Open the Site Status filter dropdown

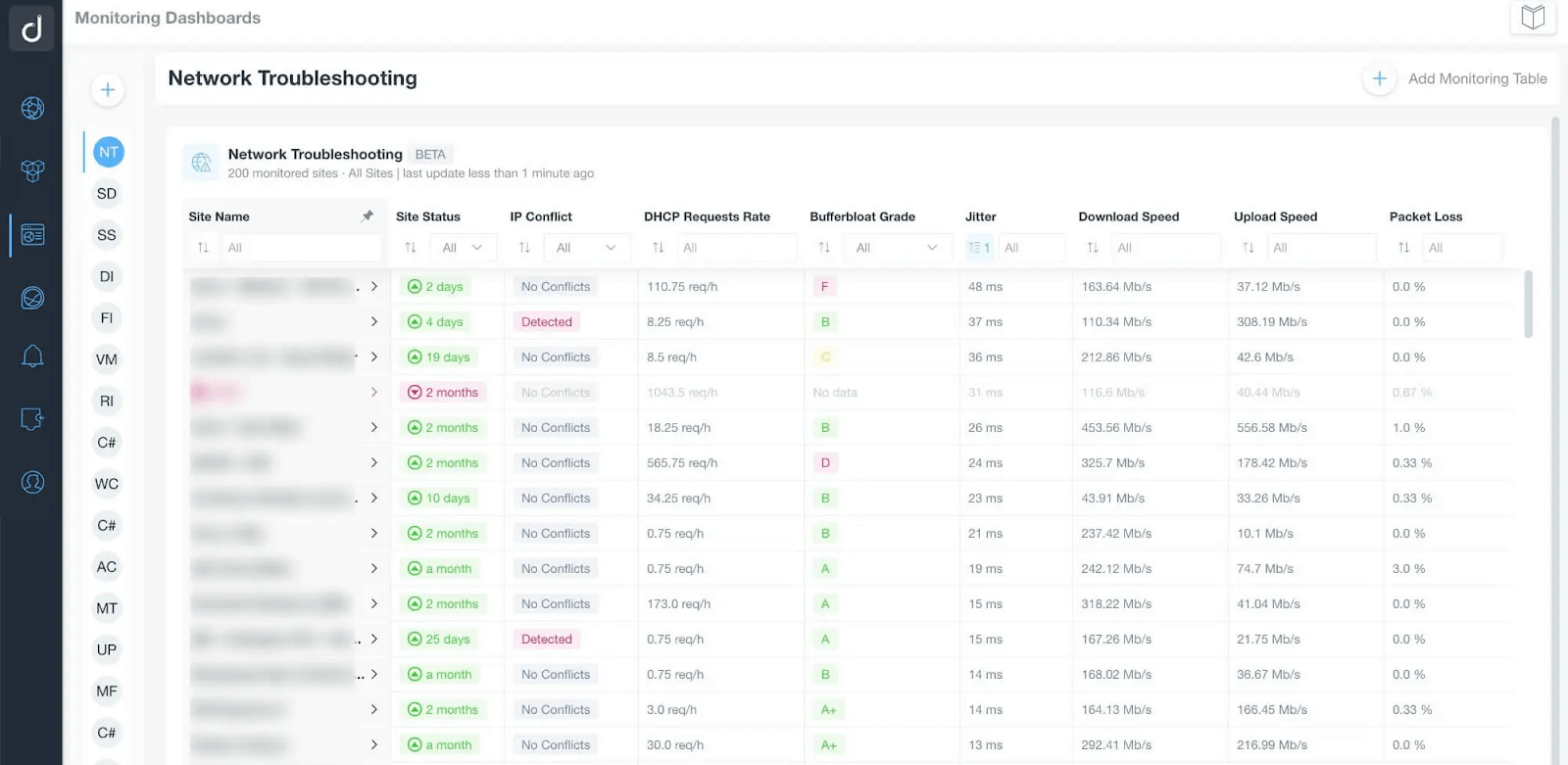point(462,248)
